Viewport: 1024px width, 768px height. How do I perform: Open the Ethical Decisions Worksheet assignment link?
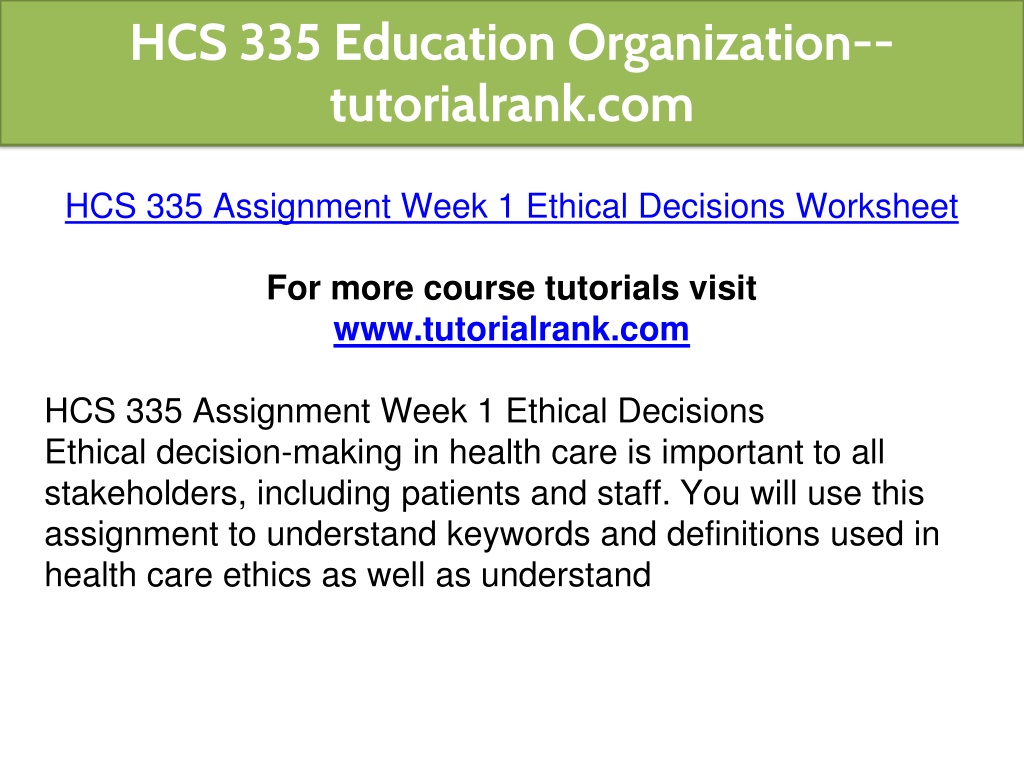[511, 206]
